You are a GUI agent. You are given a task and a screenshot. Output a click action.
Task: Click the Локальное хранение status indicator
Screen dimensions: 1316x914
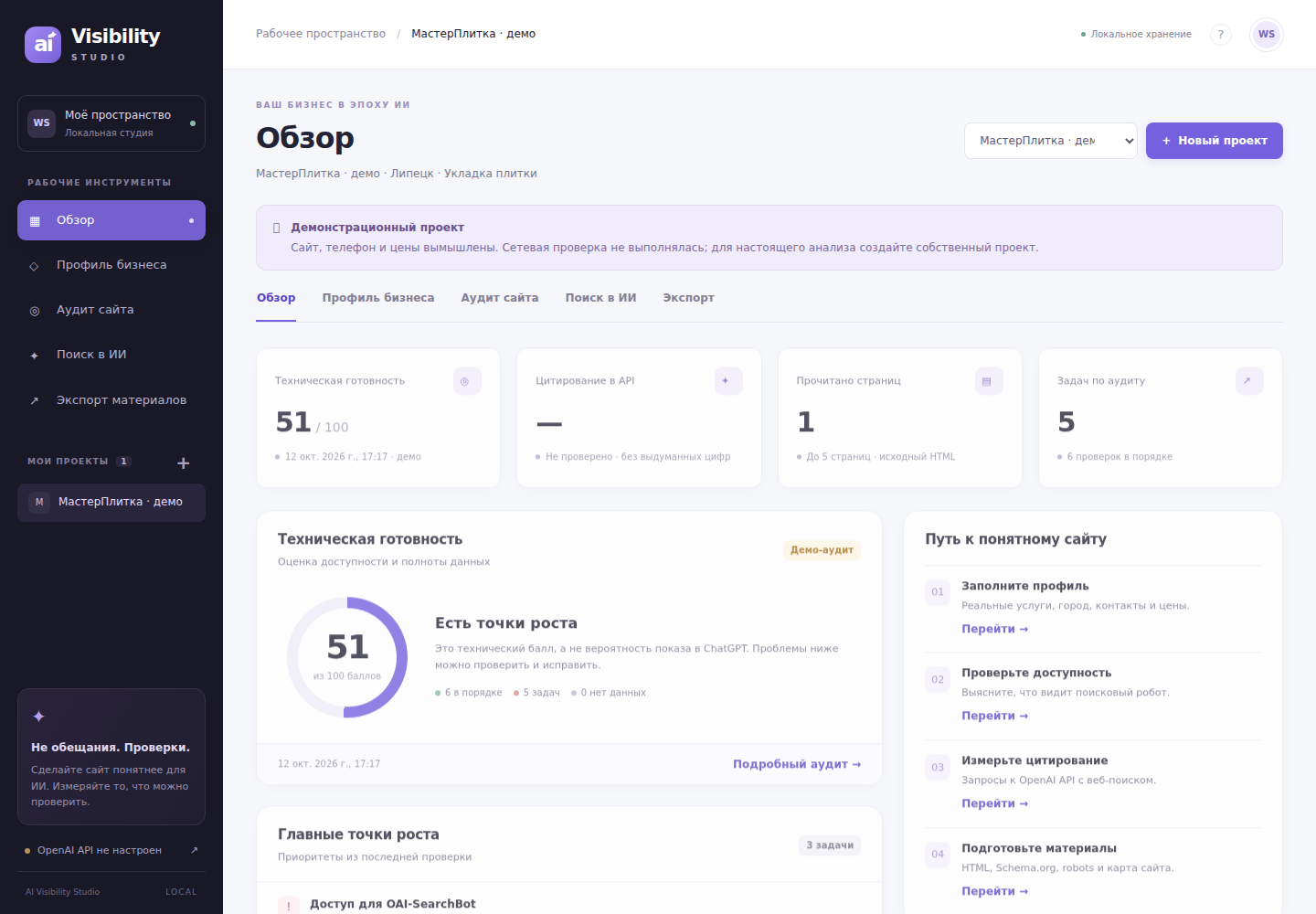click(x=1136, y=34)
